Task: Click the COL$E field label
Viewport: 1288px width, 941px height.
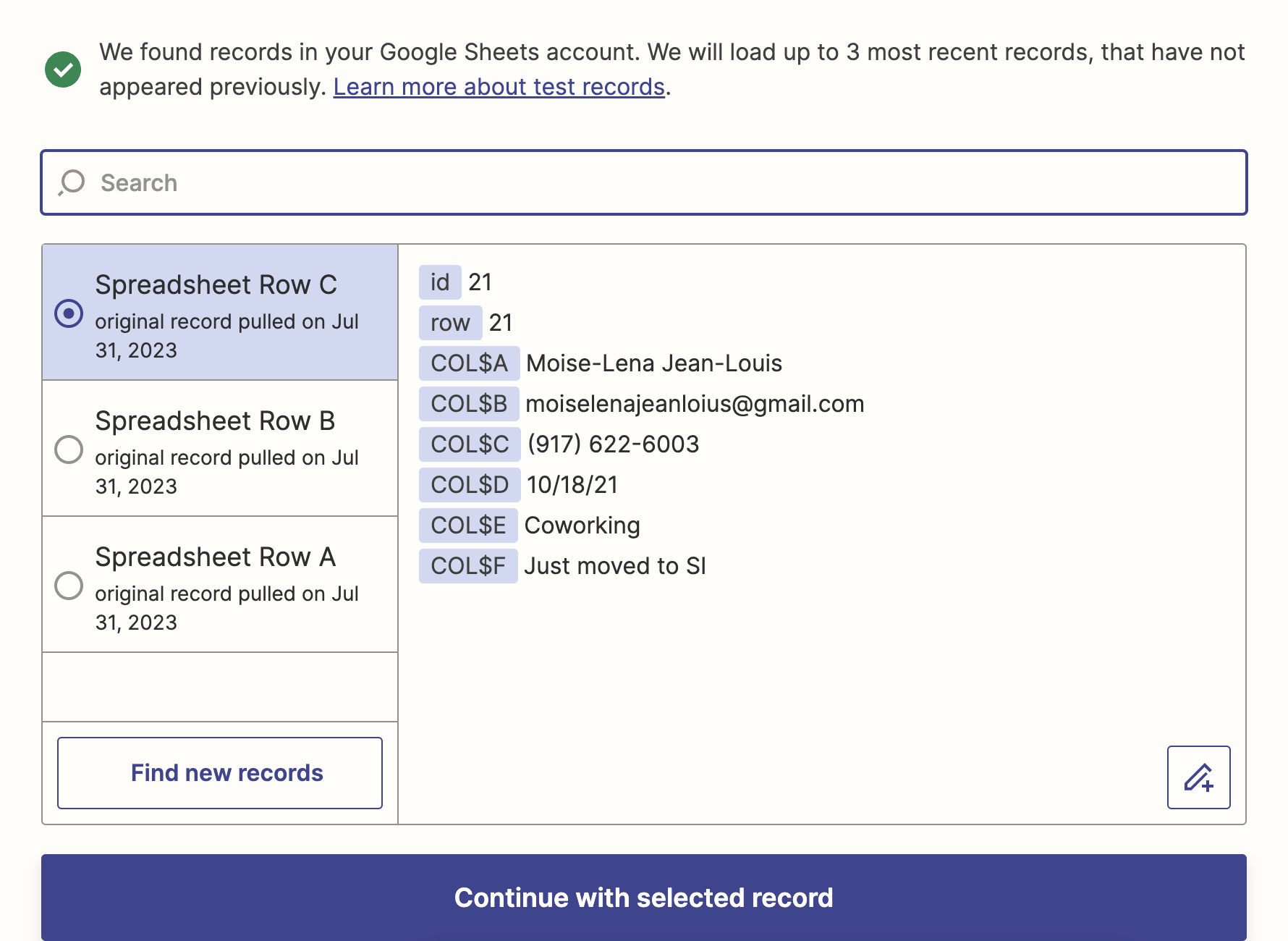Action: click(x=468, y=526)
